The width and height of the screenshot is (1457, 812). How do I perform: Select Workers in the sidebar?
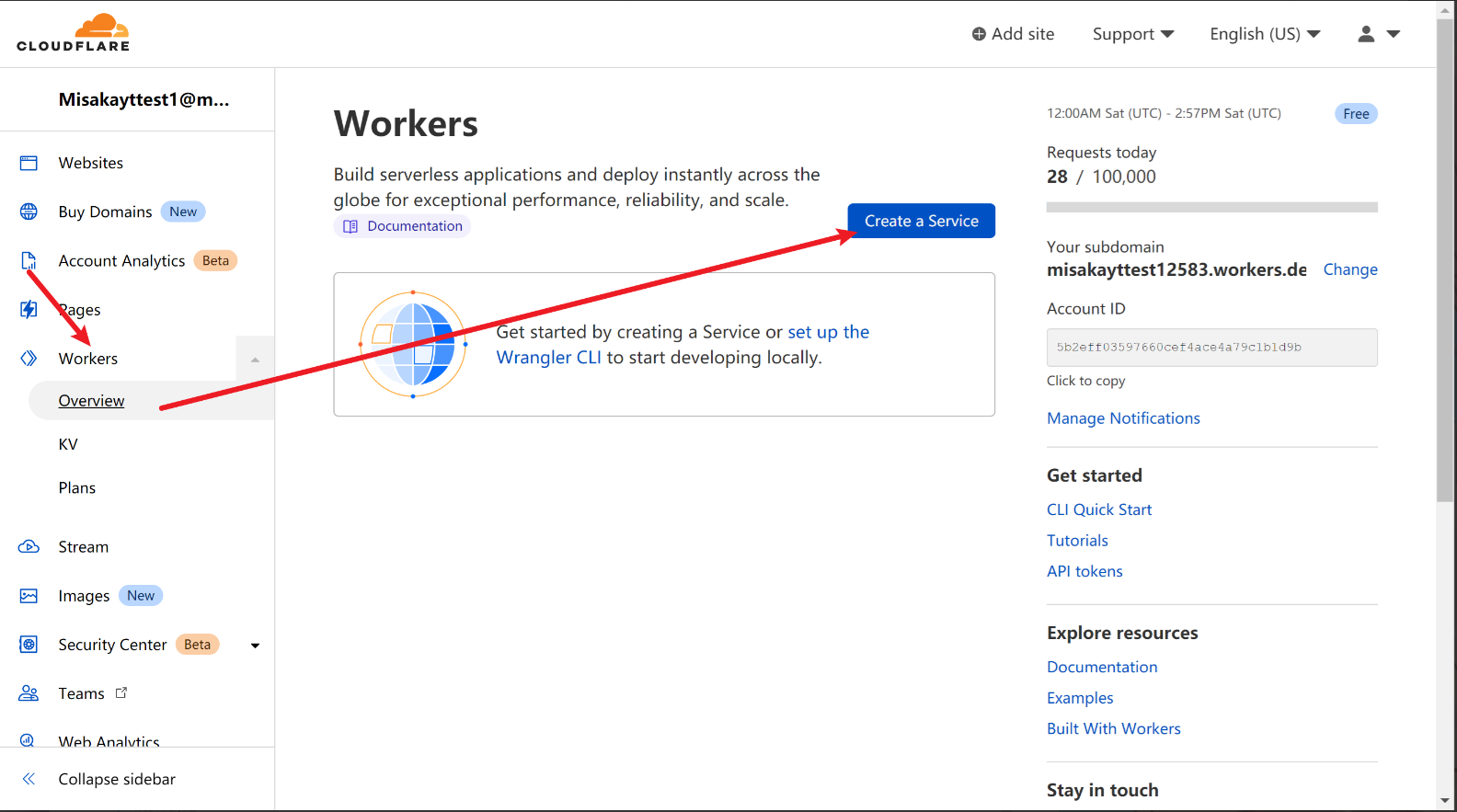click(88, 359)
